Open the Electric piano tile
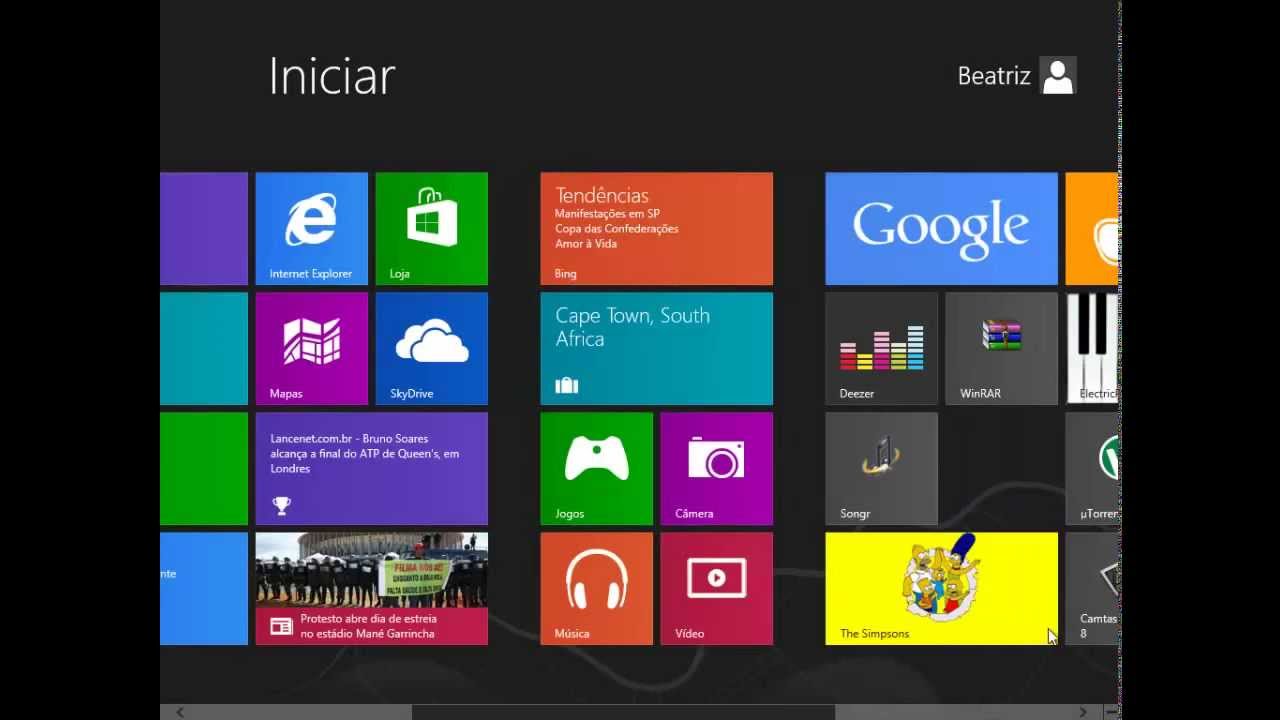Screen dimensions: 1280x720 click(x=1091, y=348)
